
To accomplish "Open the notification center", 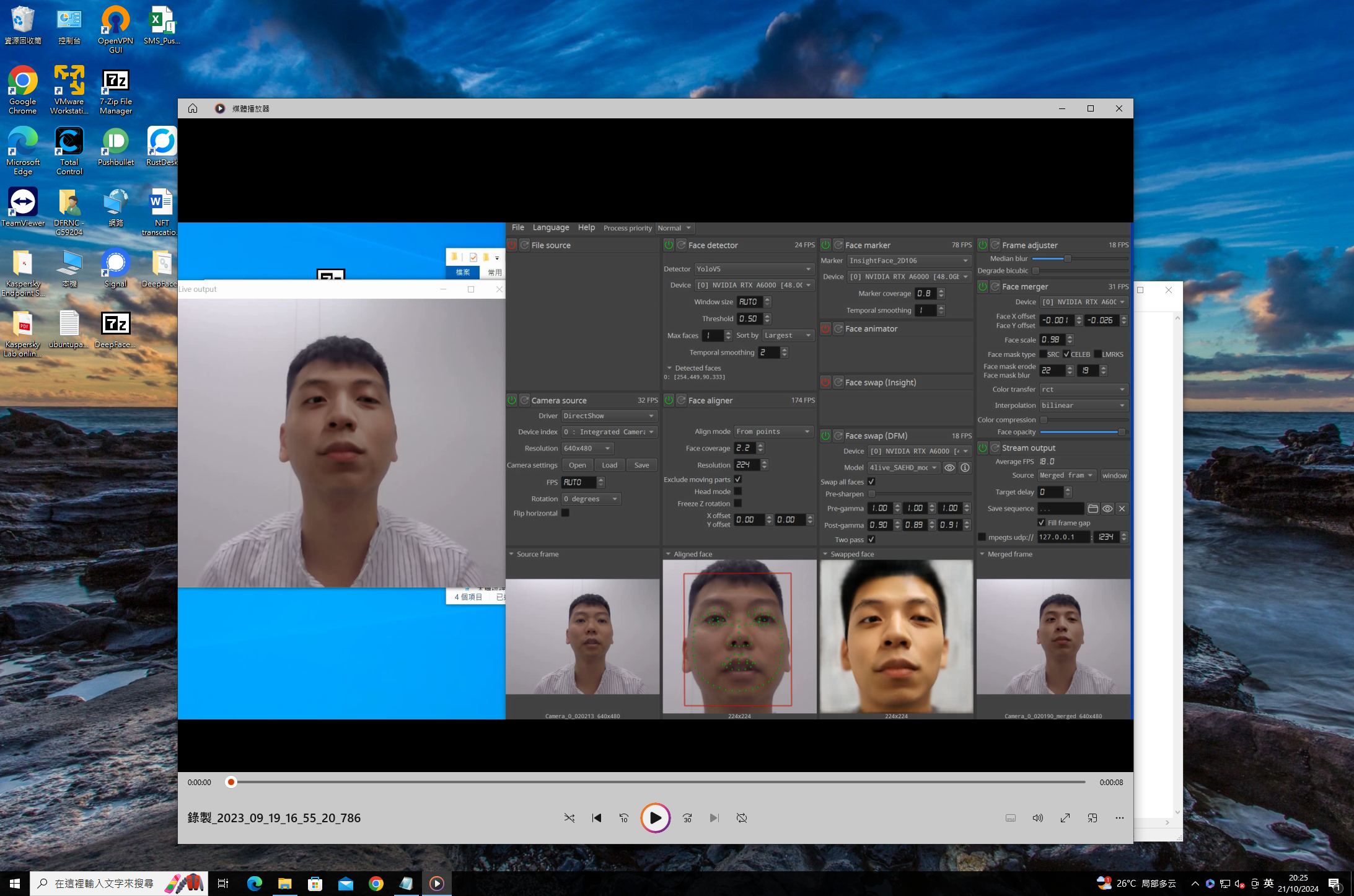I will pyautogui.click(x=1335, y=884).
